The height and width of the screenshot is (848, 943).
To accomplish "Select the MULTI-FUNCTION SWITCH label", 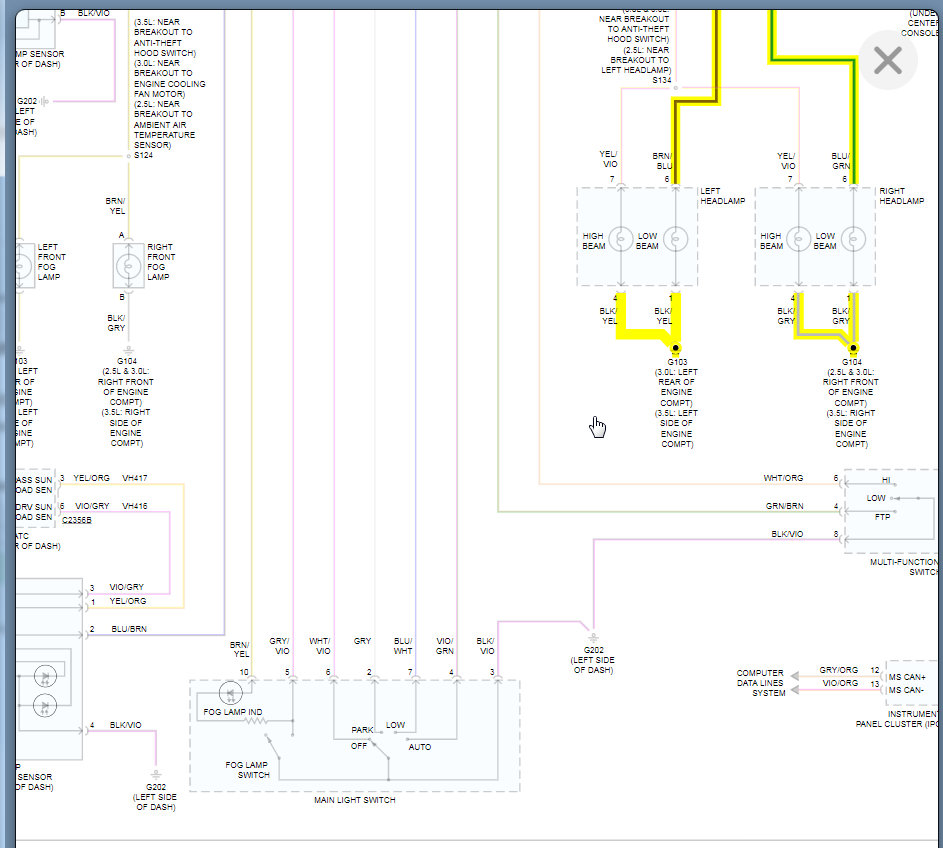I will click(904, 567).
